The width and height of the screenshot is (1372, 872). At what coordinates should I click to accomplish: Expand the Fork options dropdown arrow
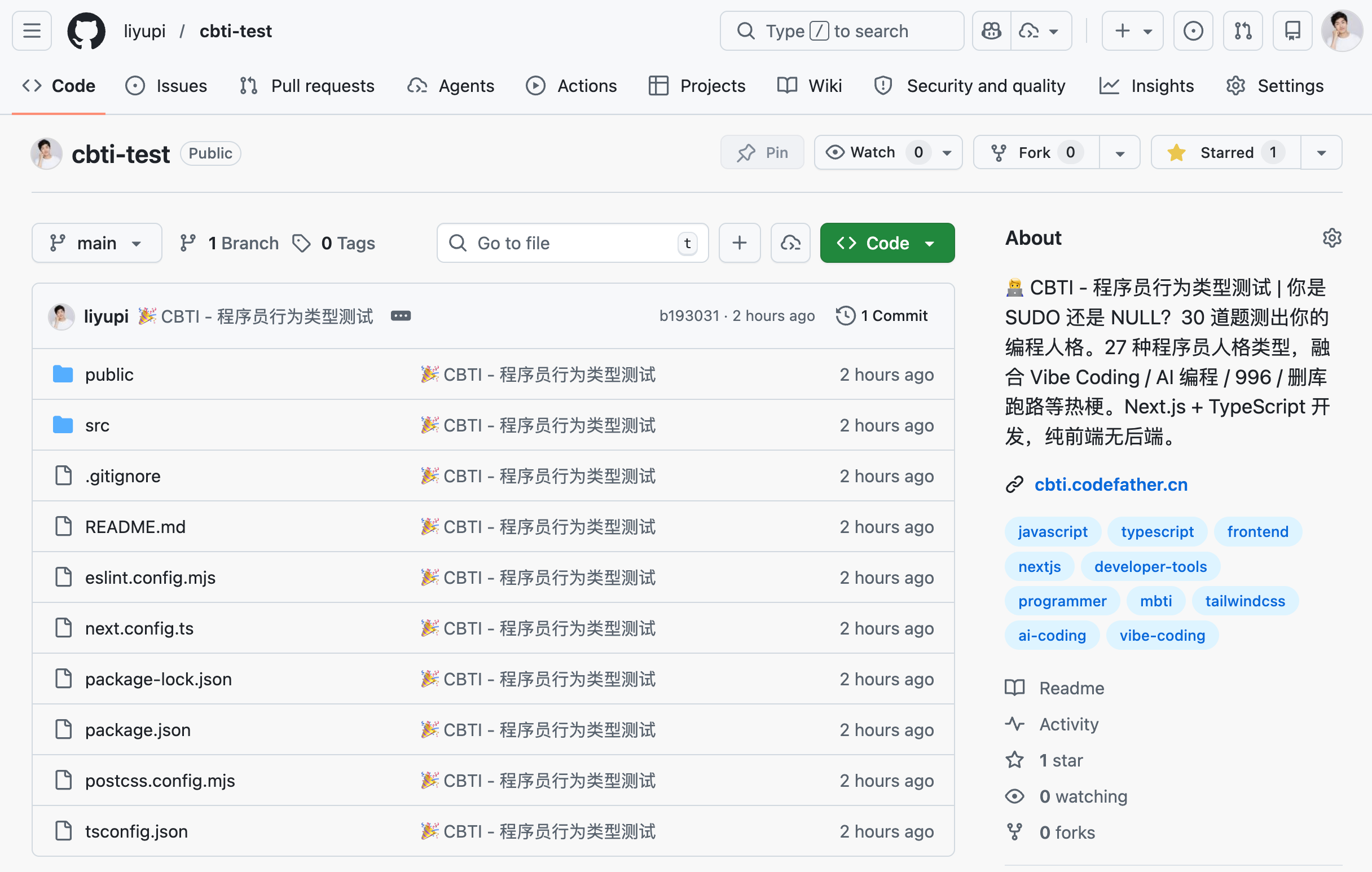pyautogui.click(x=1120, y=153)
